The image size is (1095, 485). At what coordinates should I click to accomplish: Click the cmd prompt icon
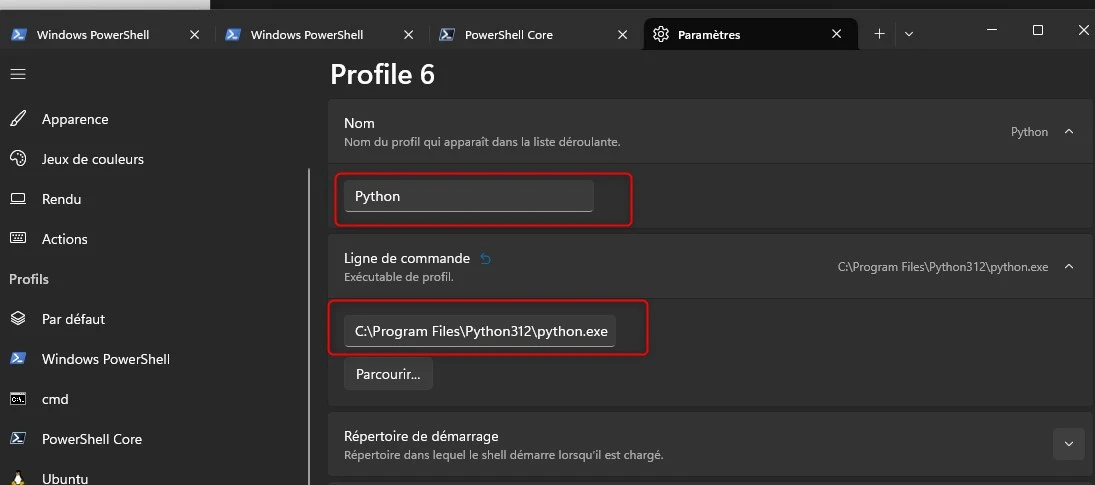(18, 399)
